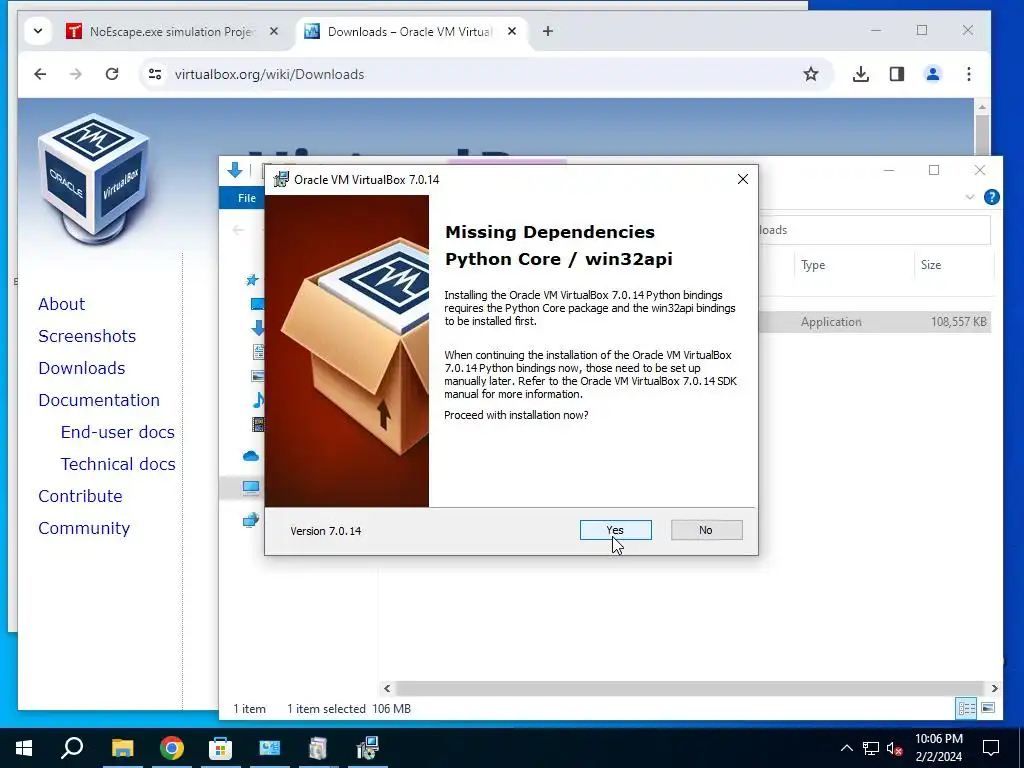Switch Explorer to details view icon

(966, 708)
